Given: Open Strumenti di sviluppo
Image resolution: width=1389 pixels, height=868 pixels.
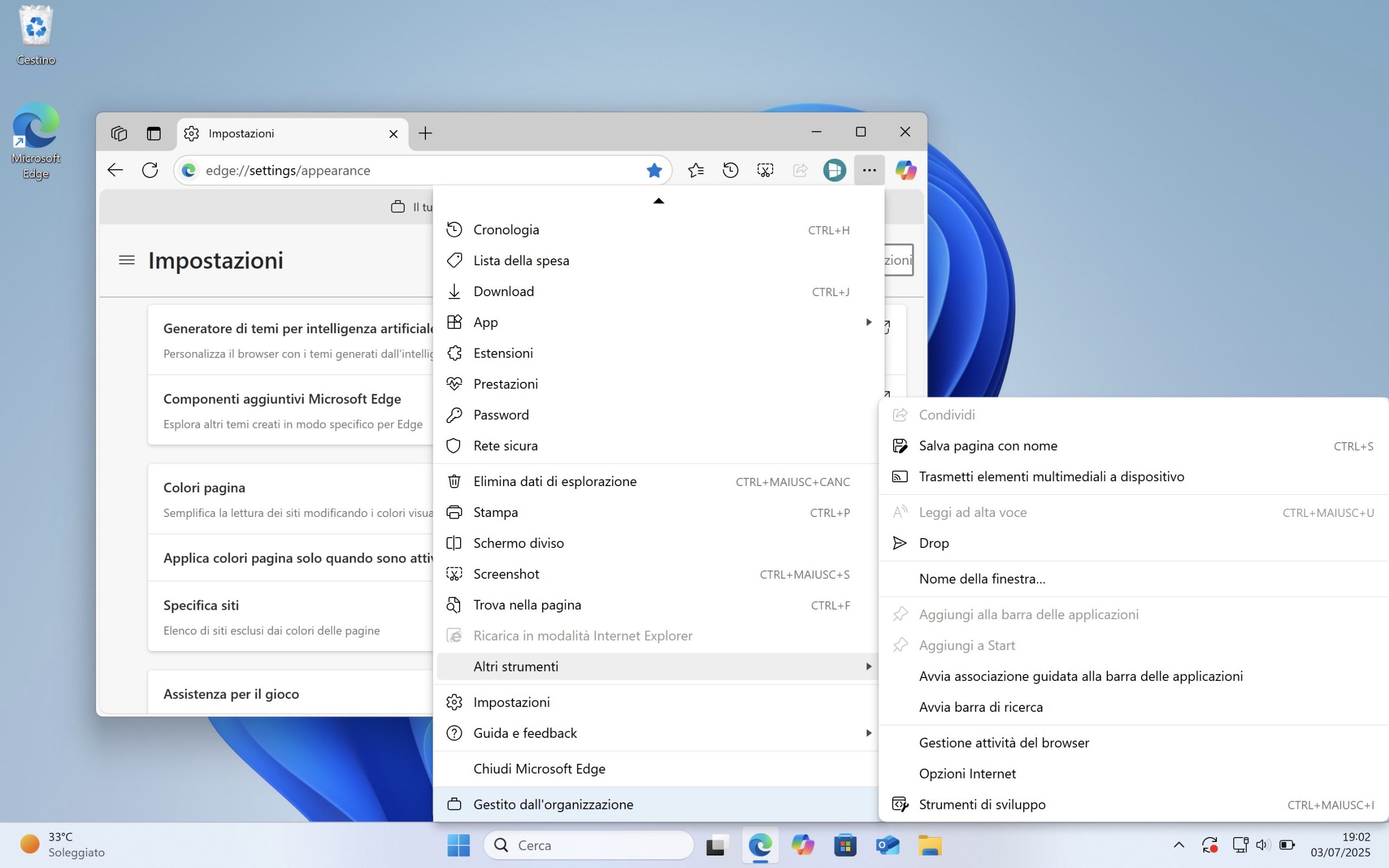Looking at the screenshot, I should coord(1133,805).
